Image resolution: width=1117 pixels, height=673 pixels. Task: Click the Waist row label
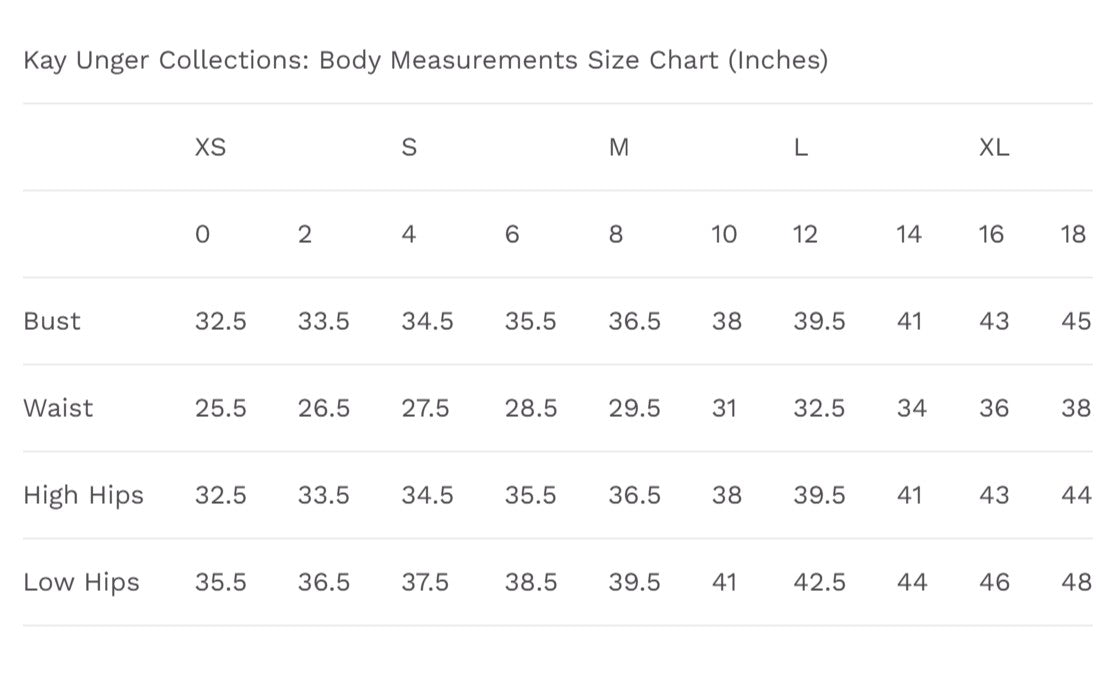pos(58,409)
